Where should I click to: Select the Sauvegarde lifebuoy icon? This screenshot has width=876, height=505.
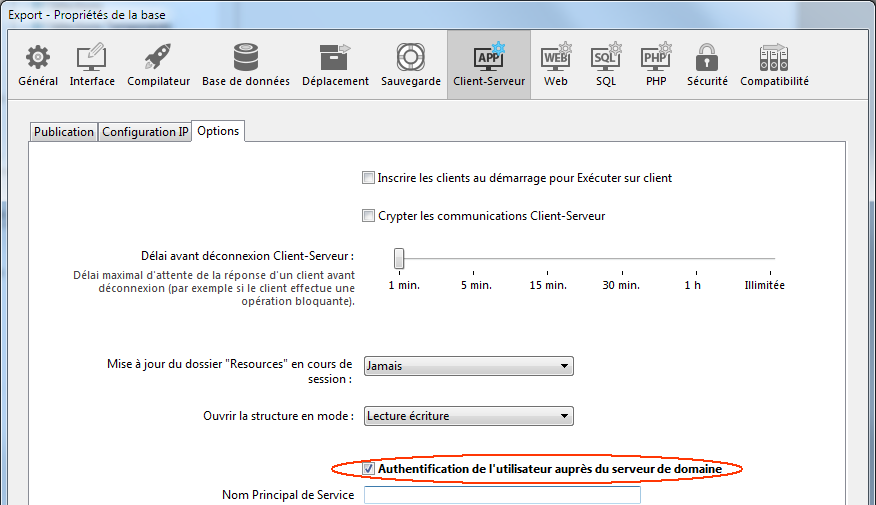click(410, 65)
